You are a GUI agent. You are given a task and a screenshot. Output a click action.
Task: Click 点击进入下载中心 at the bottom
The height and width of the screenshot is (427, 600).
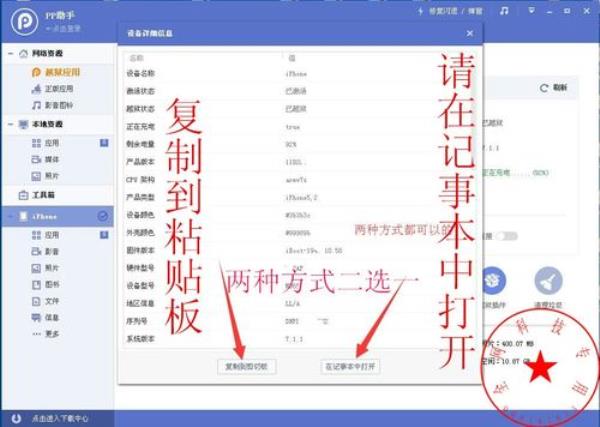[60, 419]
